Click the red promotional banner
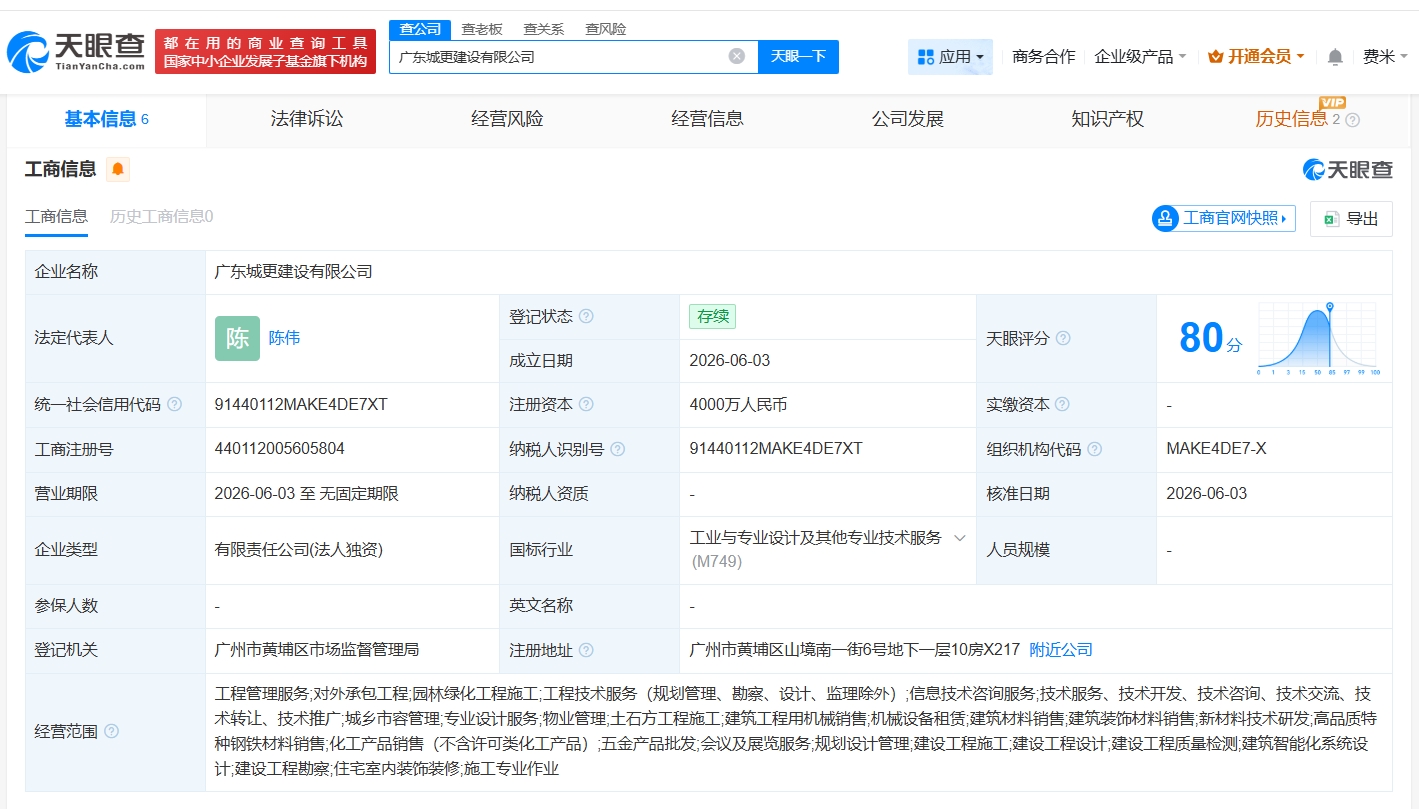 click(266, 52)
